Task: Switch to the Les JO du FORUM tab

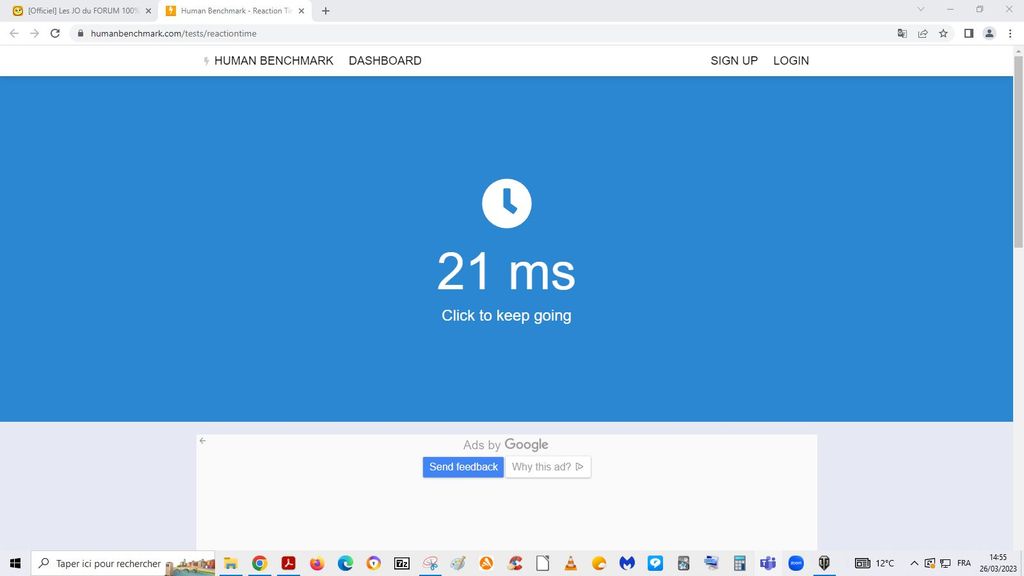Action: [x=81, y=11]
